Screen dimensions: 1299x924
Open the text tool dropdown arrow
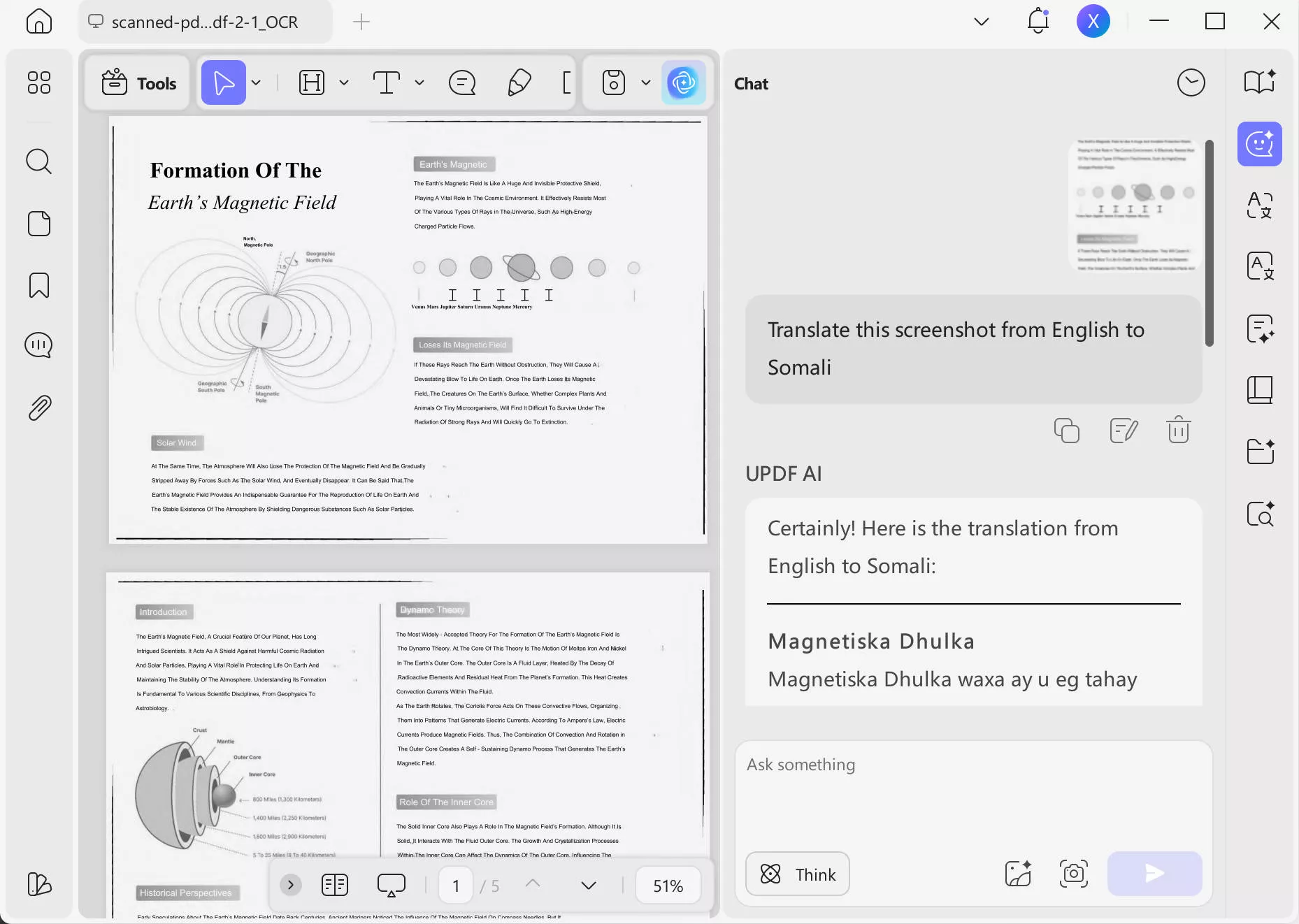[419, 83]
